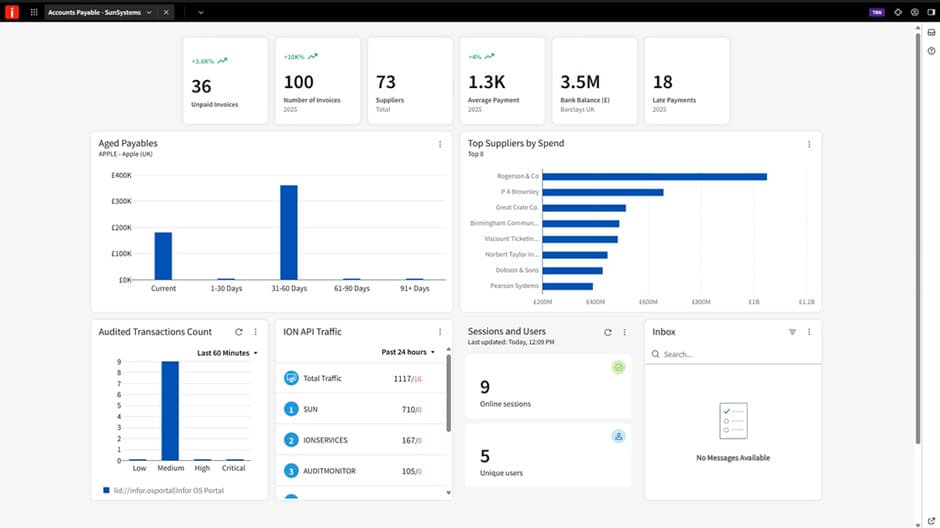Click the Inbox search field

[735, 354]
